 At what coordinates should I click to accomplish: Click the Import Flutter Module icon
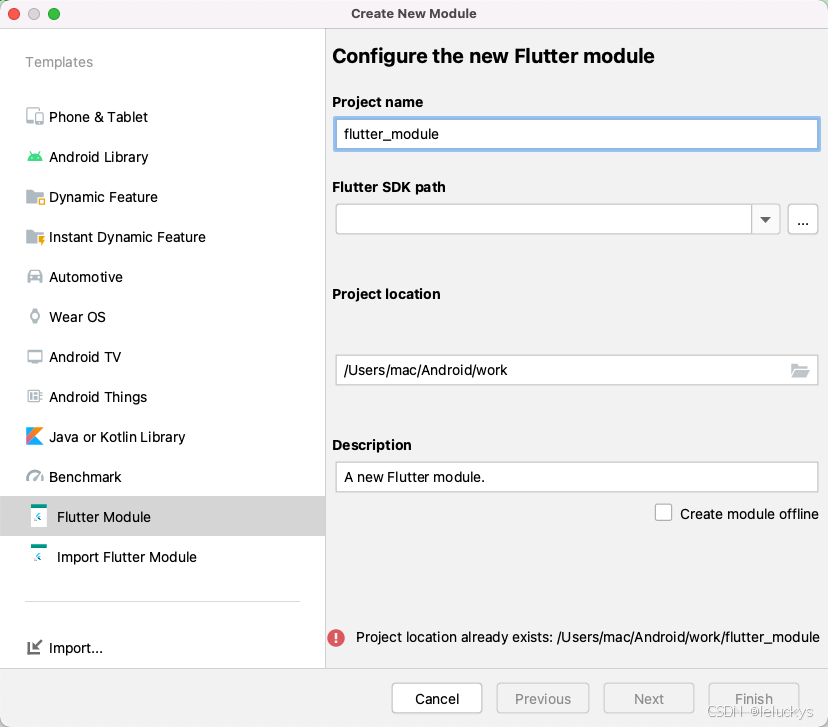coord(39,554)
